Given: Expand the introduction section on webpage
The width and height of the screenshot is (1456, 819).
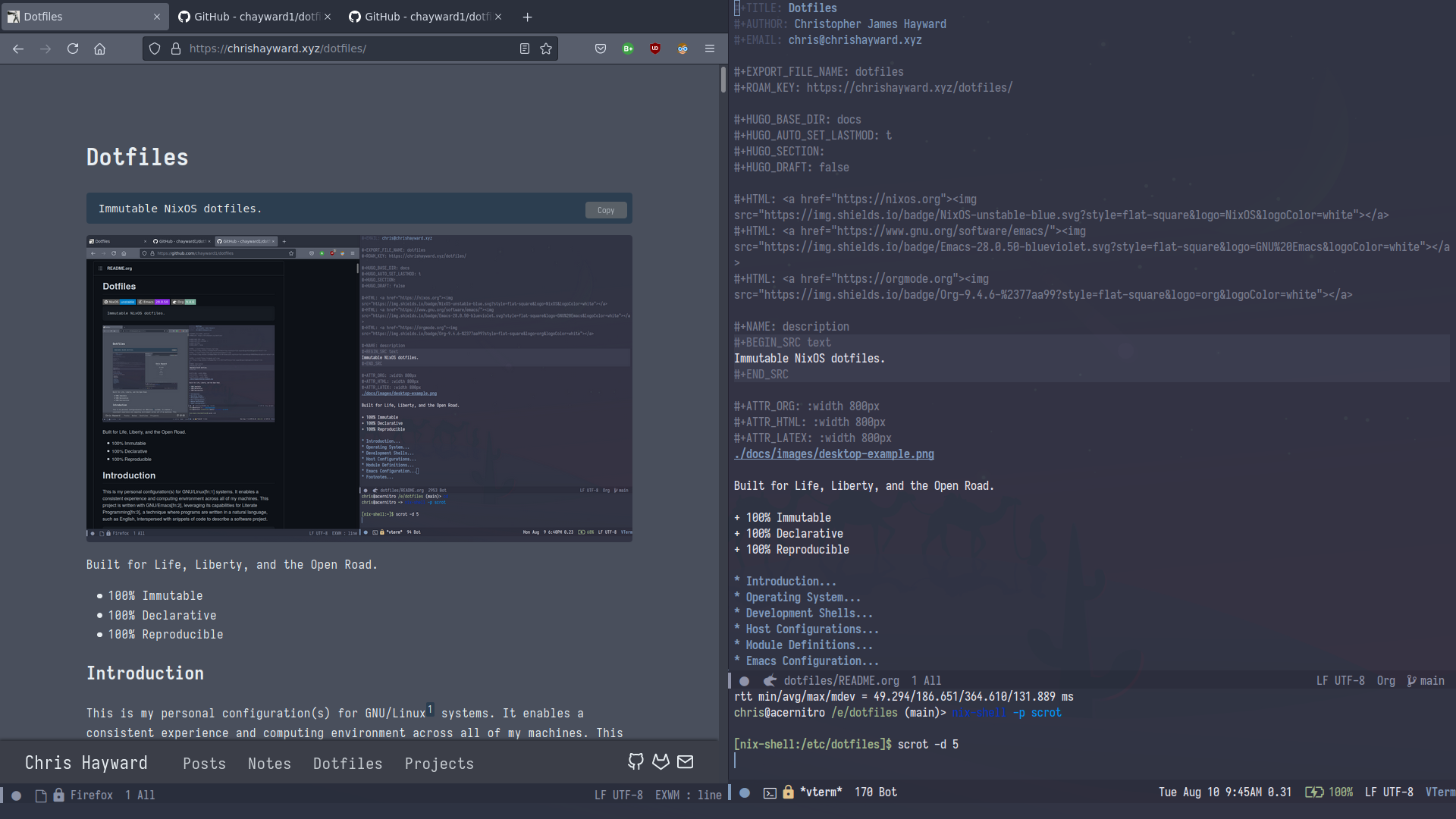Looking at the screenshot, I should pyautogui.click(x=785, y=581).
